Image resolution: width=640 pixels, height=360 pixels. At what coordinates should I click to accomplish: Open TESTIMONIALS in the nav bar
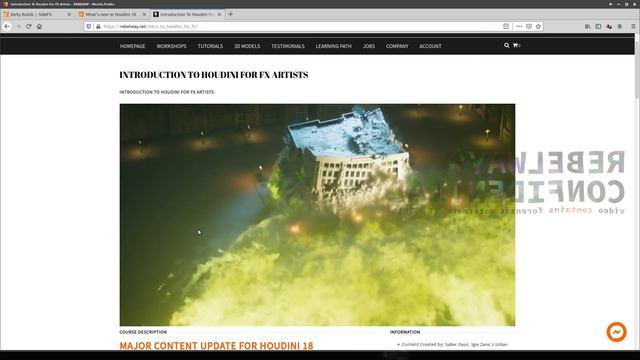[288, 46]
